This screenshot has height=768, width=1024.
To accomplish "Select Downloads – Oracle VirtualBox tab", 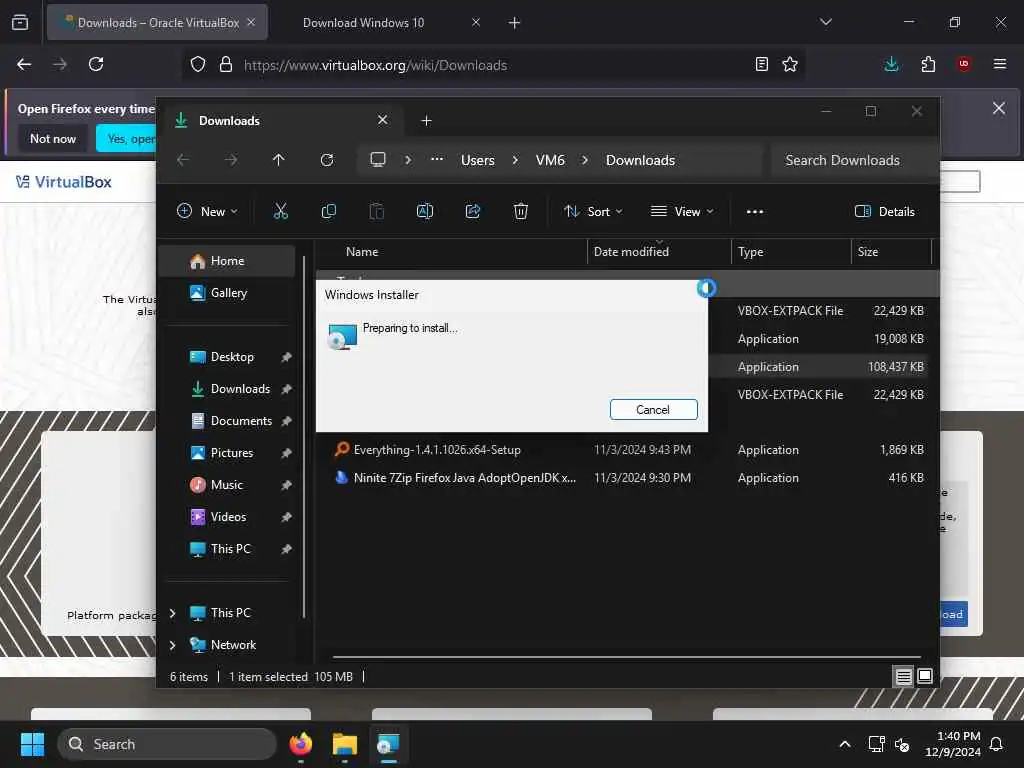I will pyautogui.click(x=157, y=23).
